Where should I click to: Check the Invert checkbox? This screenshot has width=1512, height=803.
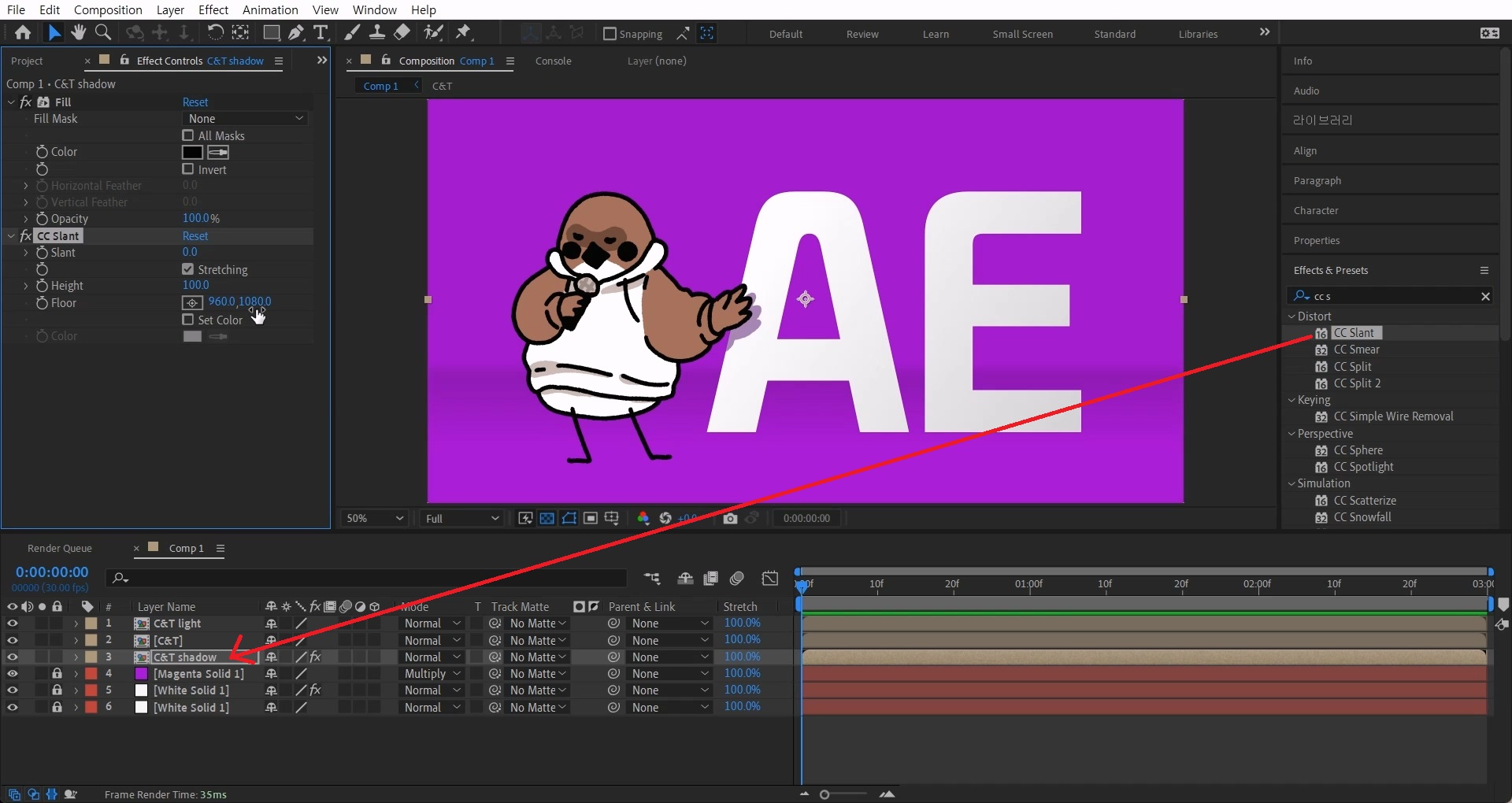tap(188, 169)
